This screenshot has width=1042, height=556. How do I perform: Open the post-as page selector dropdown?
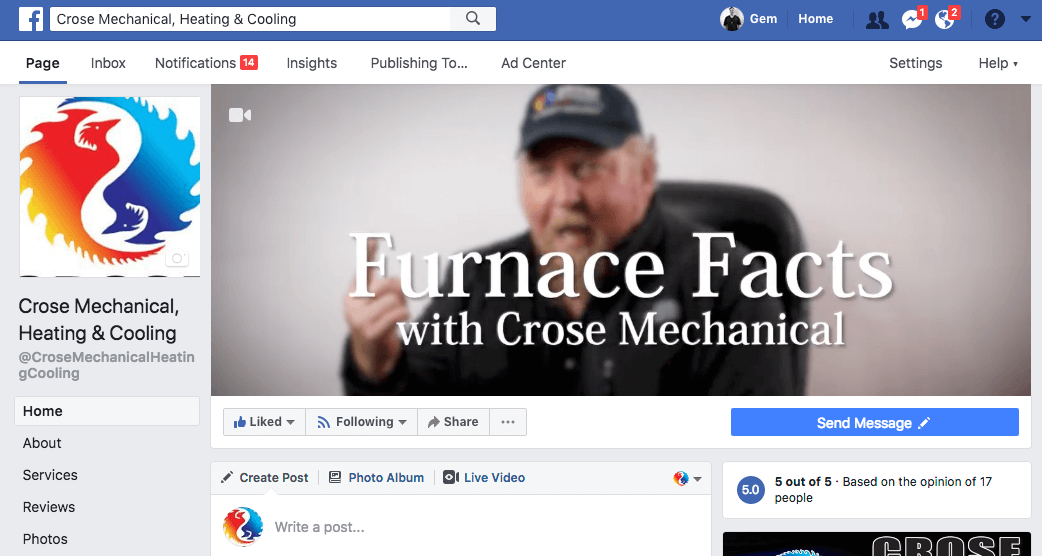pos(687,478)
